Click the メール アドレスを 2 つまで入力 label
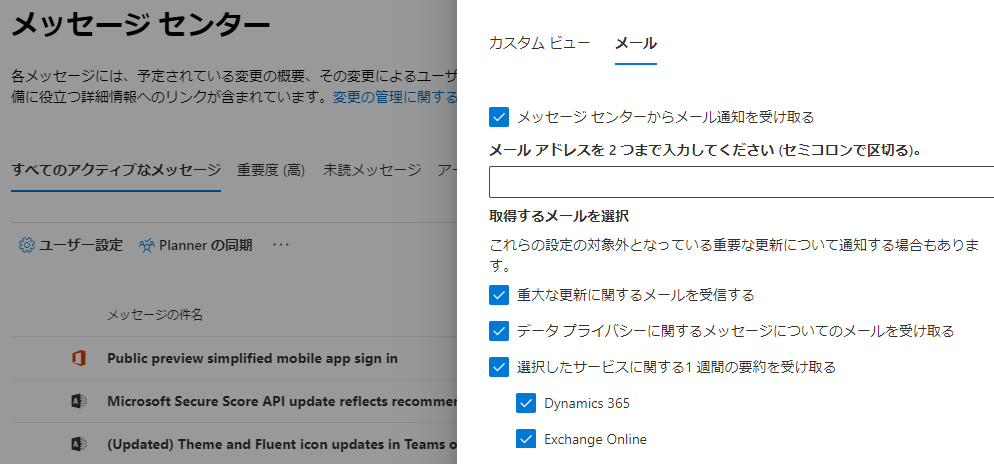994x464 pixels. pyautogui.click(x=705, y=150)
